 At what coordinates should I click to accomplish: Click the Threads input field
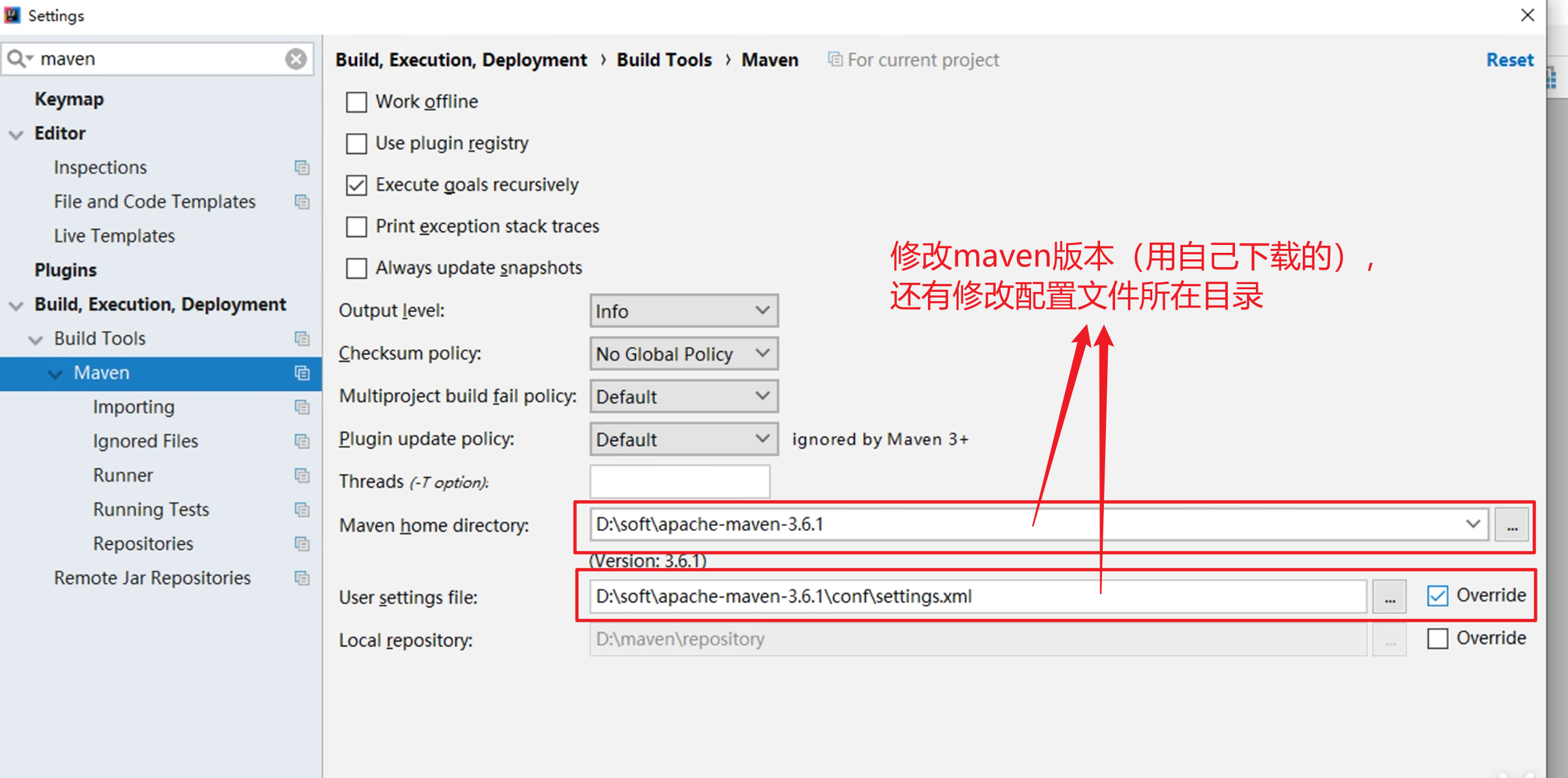tap(679, 482)
